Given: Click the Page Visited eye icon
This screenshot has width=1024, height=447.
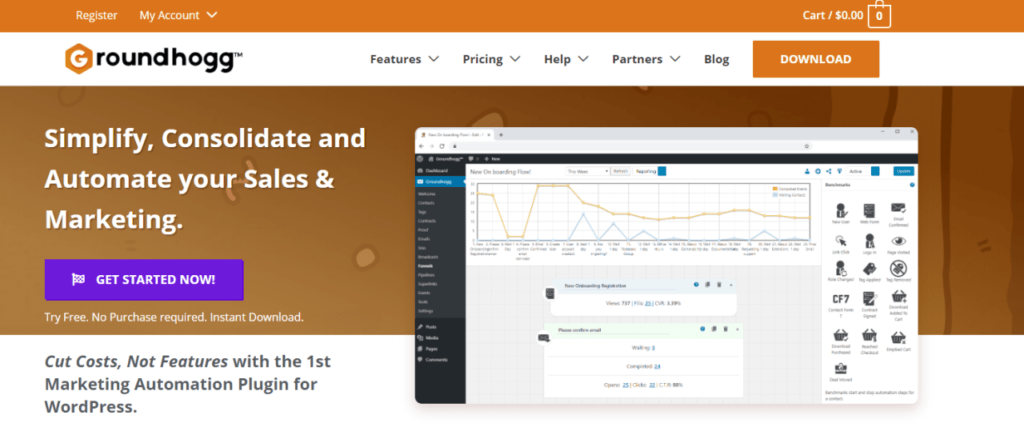Looking at the screenshot, I should [899, 242].
